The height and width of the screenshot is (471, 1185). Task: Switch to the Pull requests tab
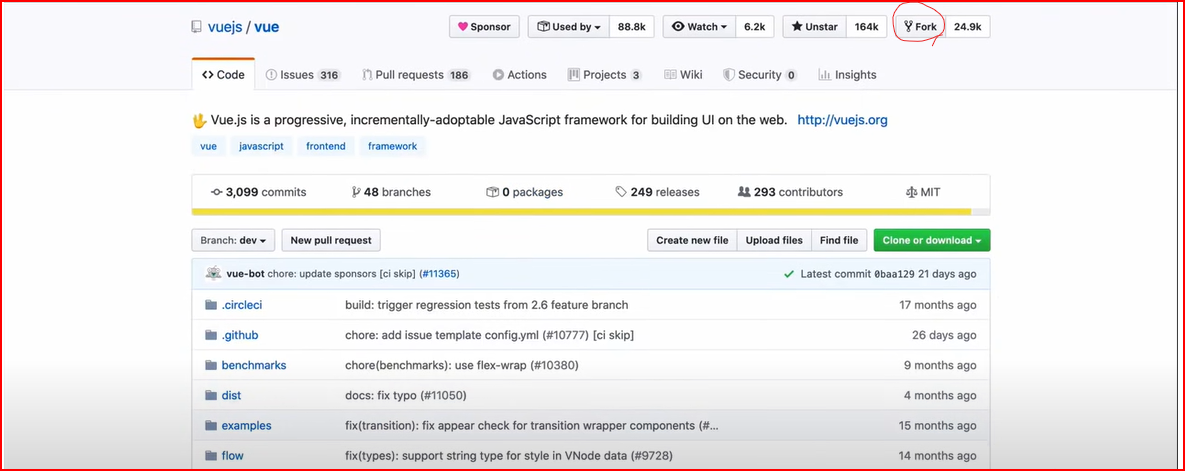tap(416, 75)
